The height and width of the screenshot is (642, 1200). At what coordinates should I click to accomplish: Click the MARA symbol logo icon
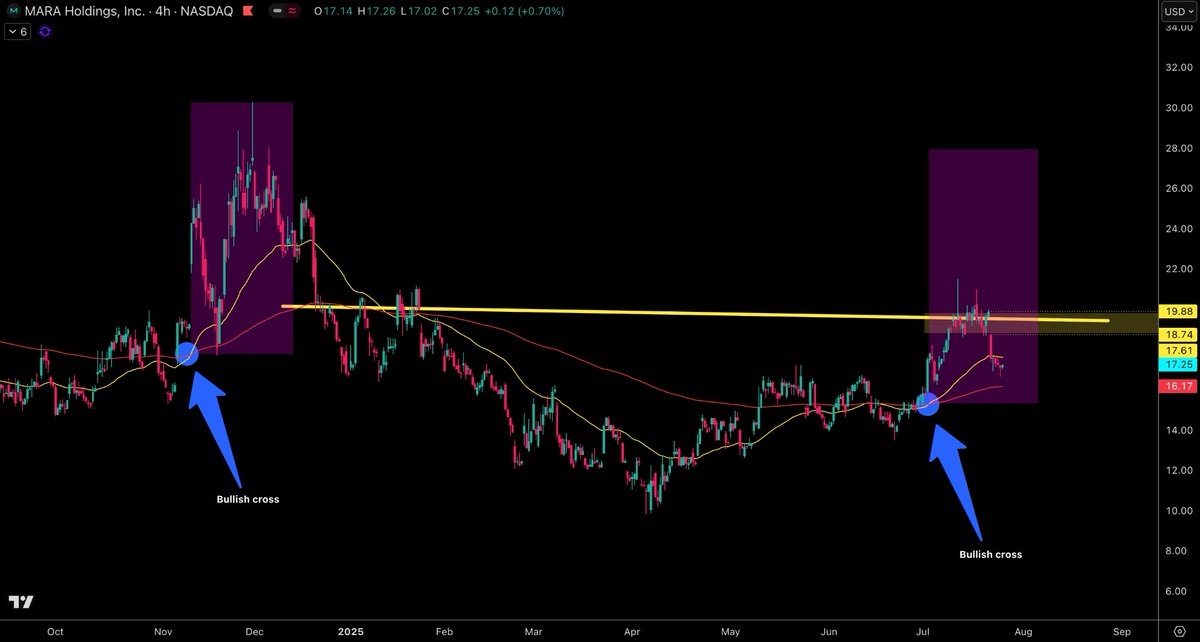point(13,11)
